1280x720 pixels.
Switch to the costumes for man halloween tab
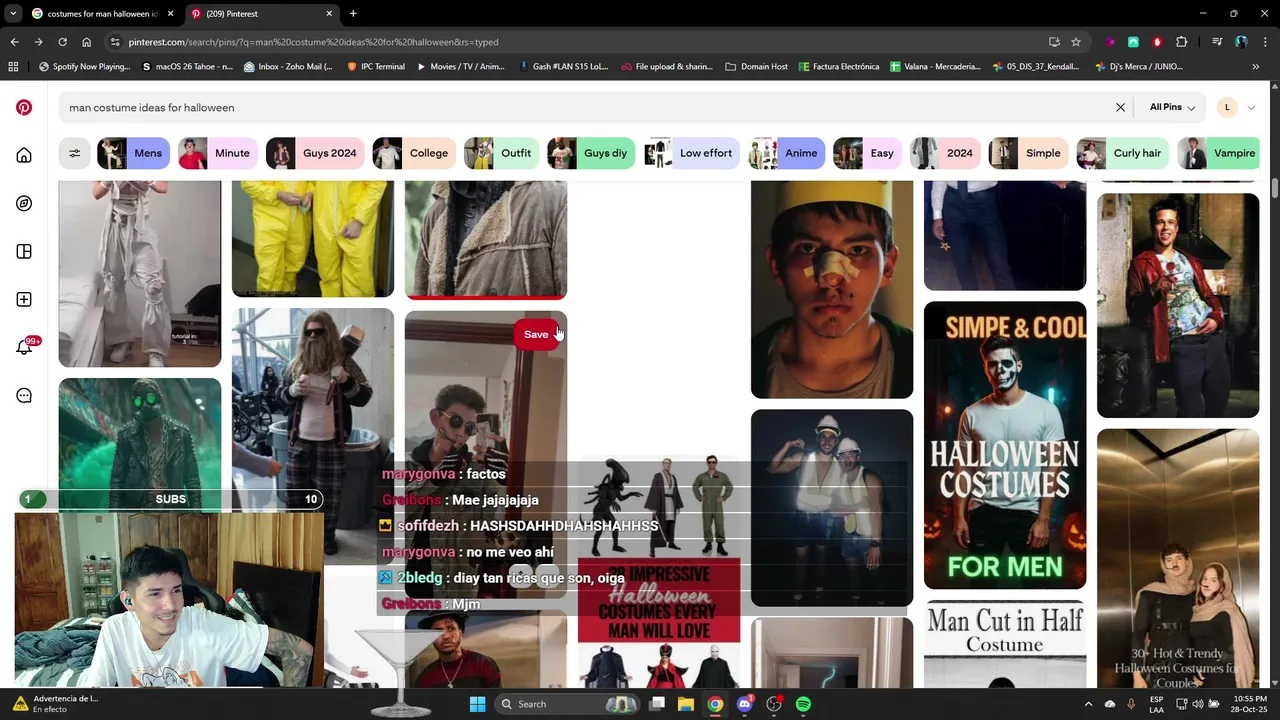tap(102, 14)
